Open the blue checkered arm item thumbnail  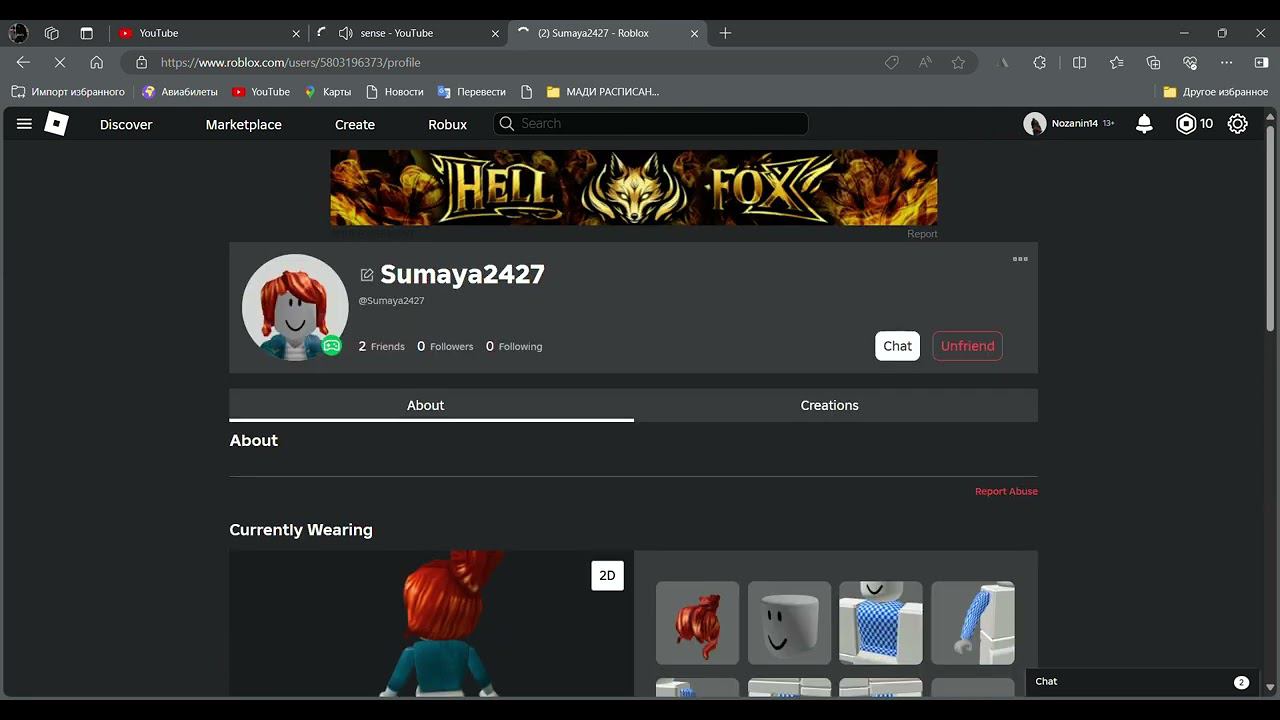coord(973,622)
